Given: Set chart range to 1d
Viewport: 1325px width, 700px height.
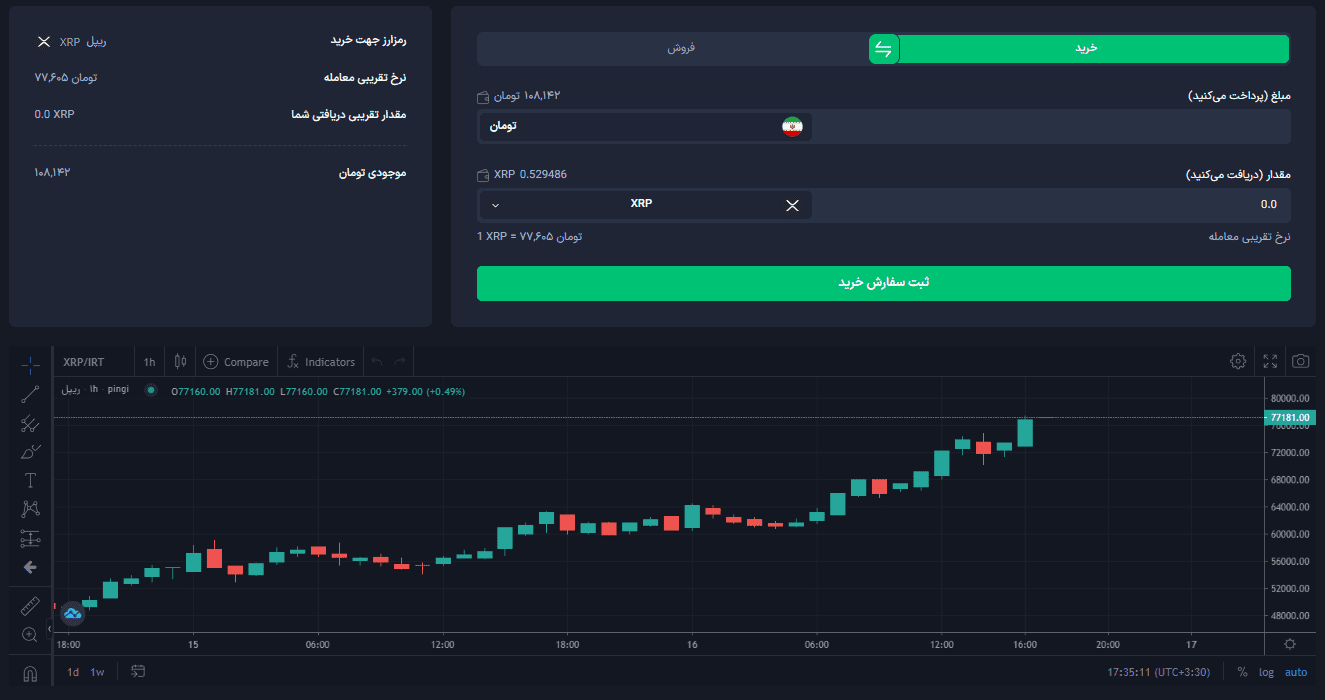Looking at the screenshot, I should click(x=73, y=672).
